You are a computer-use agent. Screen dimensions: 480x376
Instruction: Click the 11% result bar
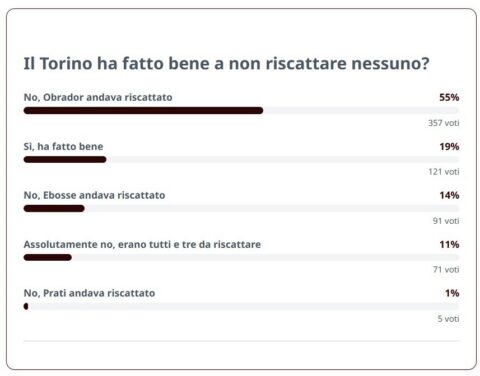[x=48, y=257]
